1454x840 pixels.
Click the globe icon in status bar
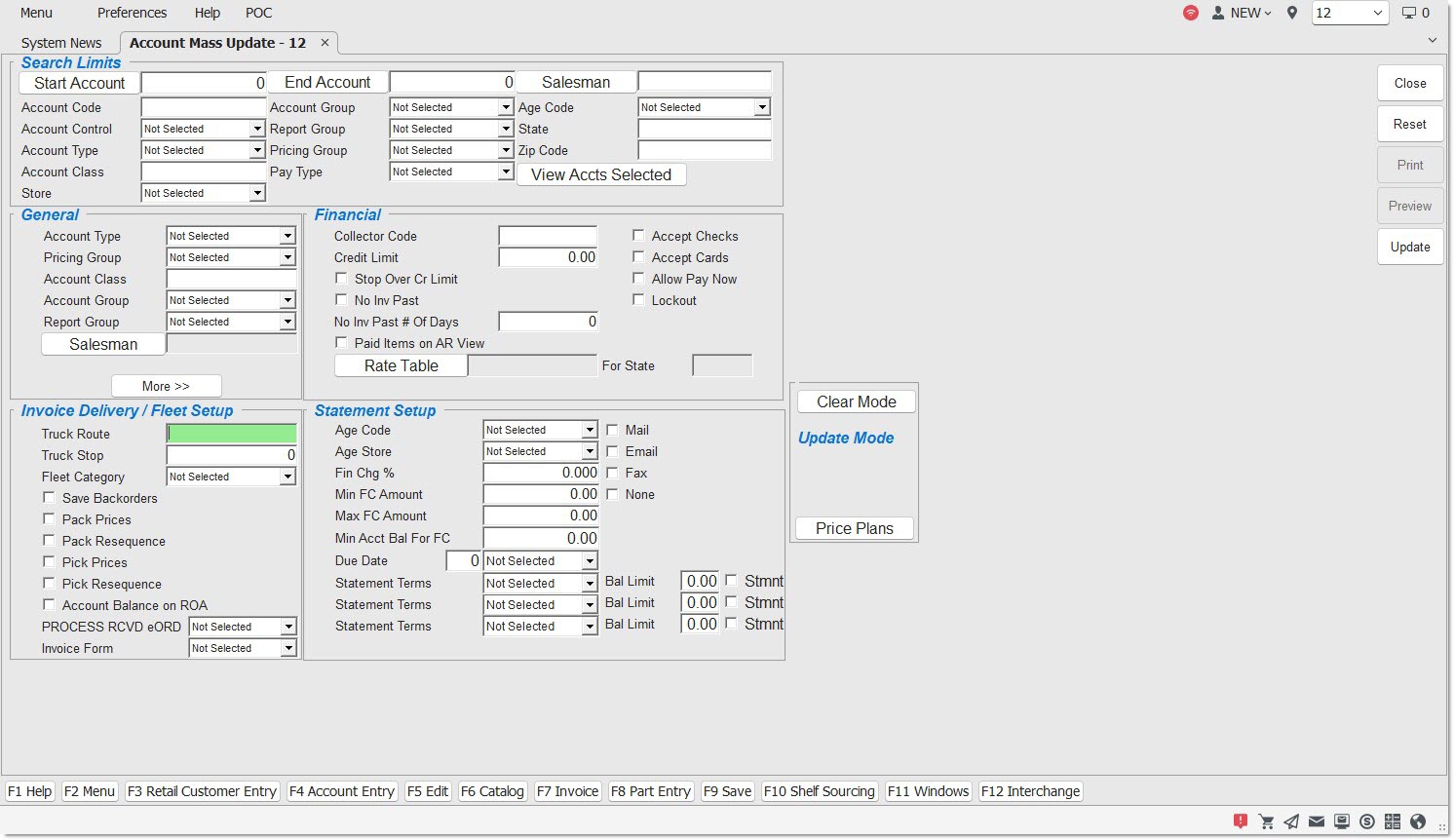coord(1418,821)
